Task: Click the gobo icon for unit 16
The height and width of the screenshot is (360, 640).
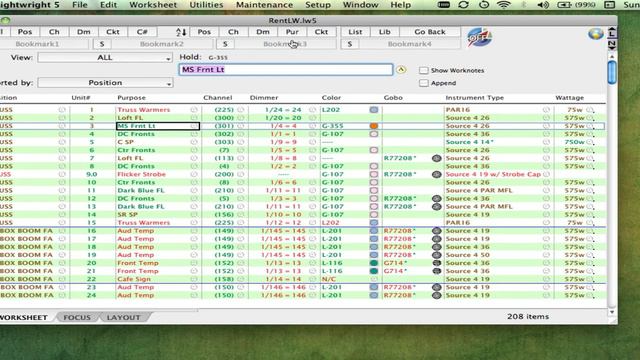Action: [437, 231]
